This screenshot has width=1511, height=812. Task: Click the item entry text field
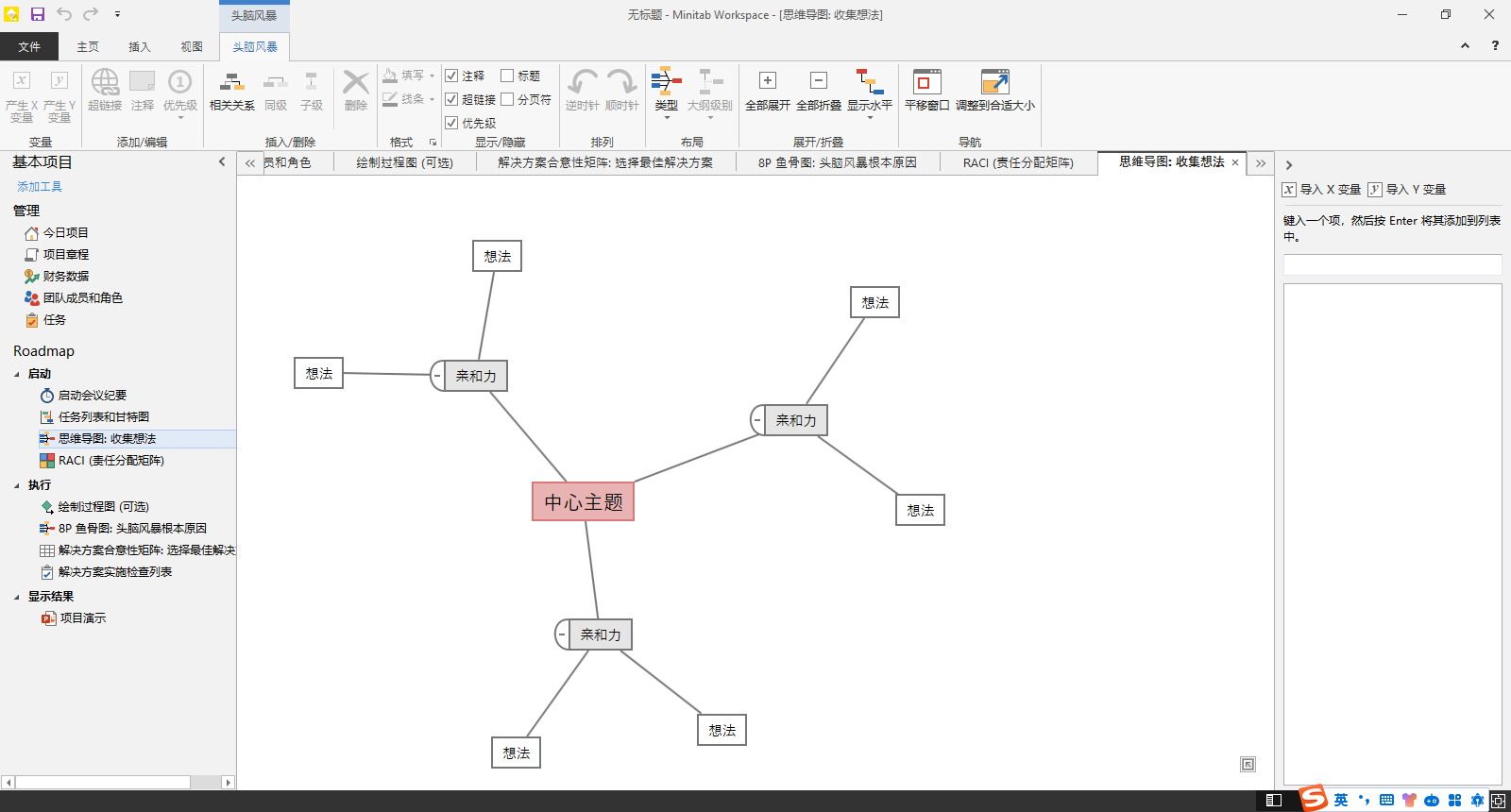coord(1391,264)
